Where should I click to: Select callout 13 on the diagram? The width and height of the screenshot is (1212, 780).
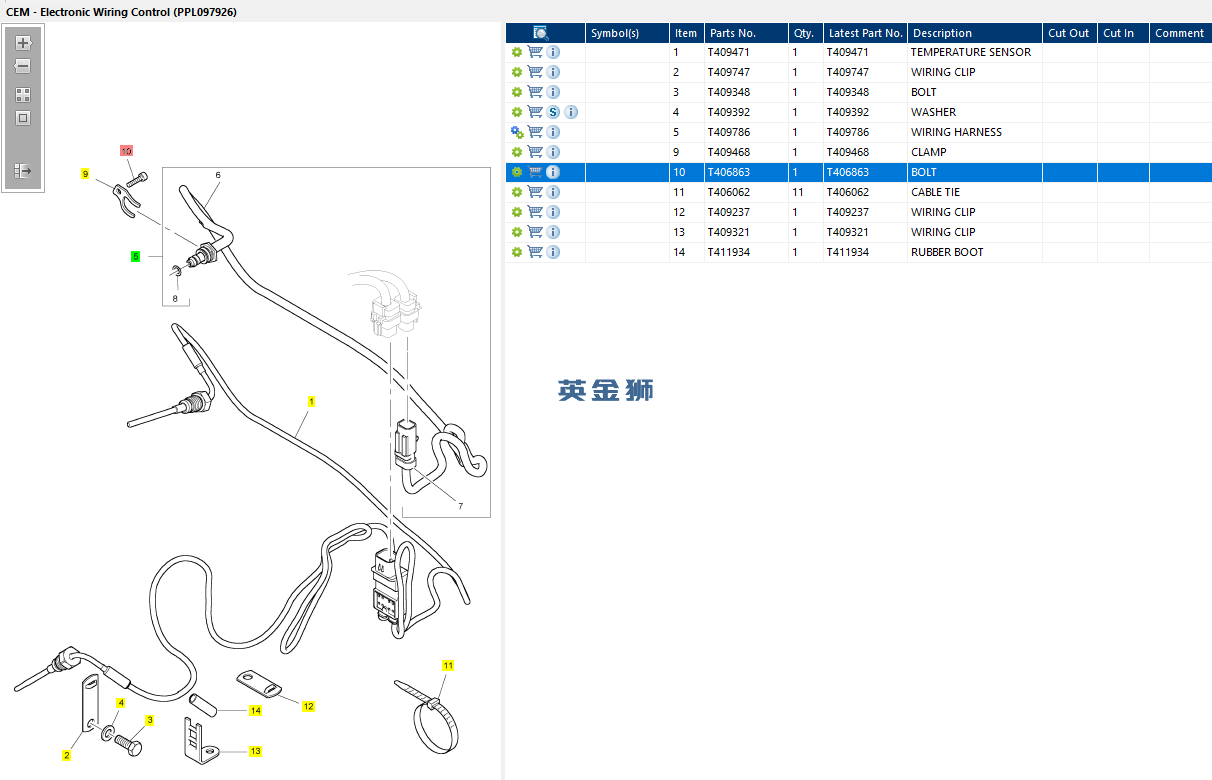(255, 751)
